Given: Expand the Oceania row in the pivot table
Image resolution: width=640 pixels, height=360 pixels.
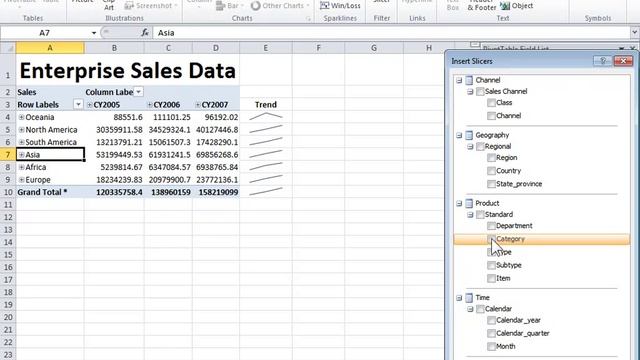Looking at the screenshot, I should tap(22, 117).
